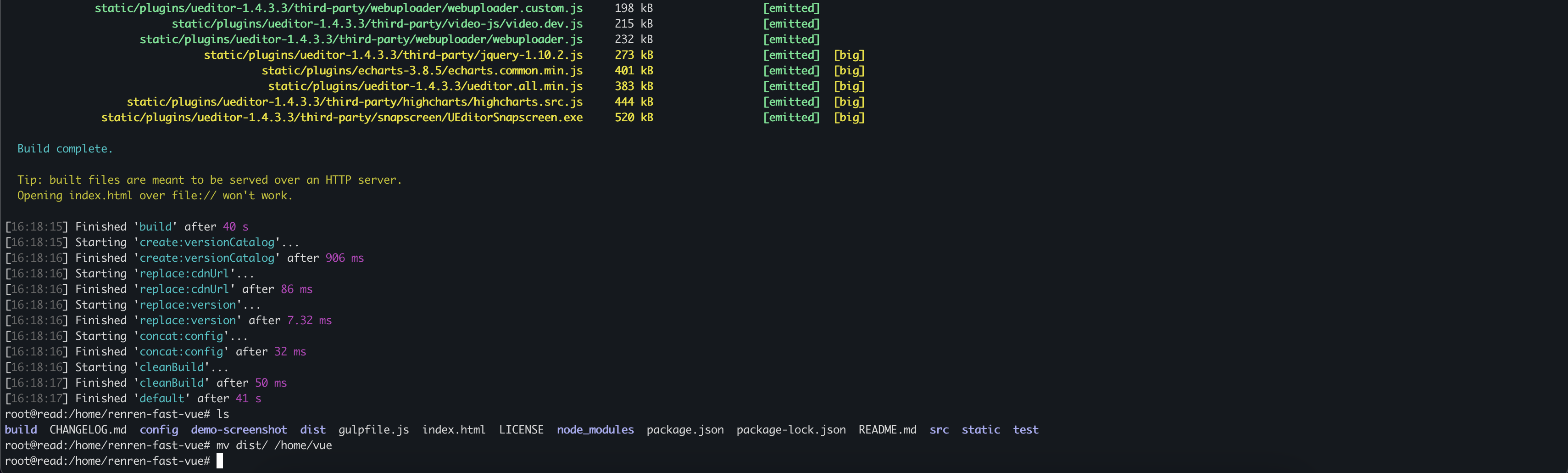Click the gulpfile.js file name
The width and height of the screenshot is (1568, 473).
(374, 430)
